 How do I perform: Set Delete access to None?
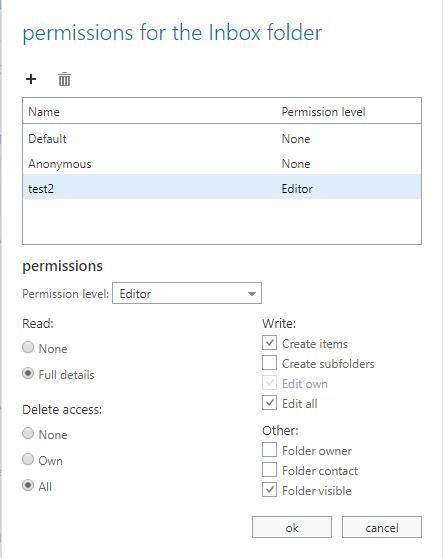(28, 433)
